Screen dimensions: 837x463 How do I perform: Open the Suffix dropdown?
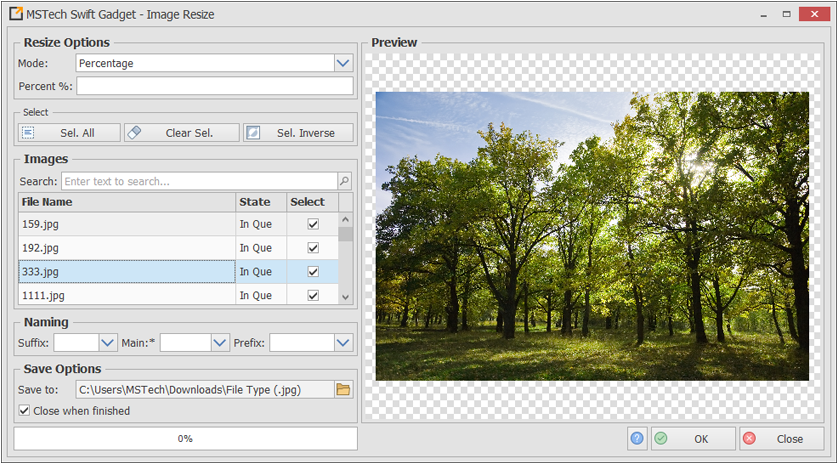(108, 343)
